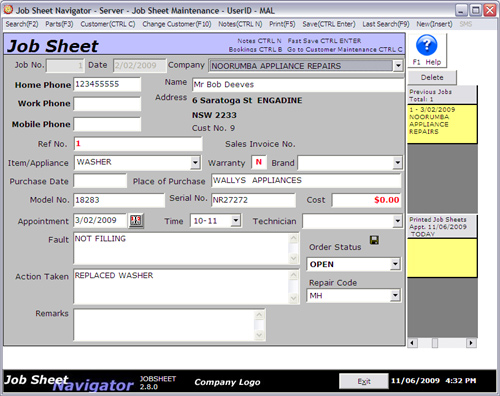Select Last Search(F9) menu item

click(386, 24)
